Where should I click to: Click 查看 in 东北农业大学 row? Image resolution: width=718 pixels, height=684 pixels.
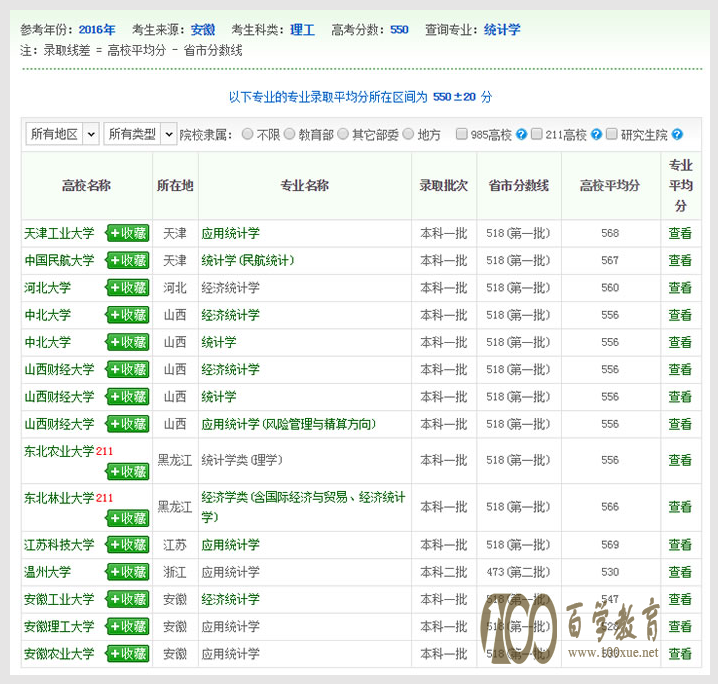pyautogui.click(x=680, y=460)
